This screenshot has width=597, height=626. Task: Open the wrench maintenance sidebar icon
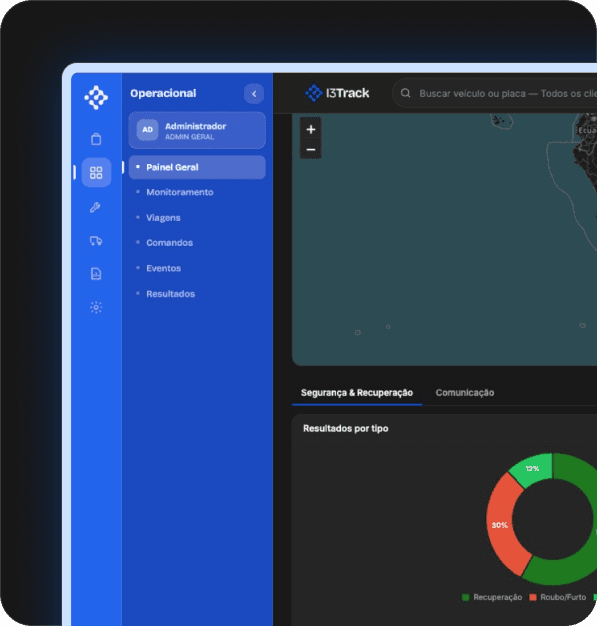95,207
